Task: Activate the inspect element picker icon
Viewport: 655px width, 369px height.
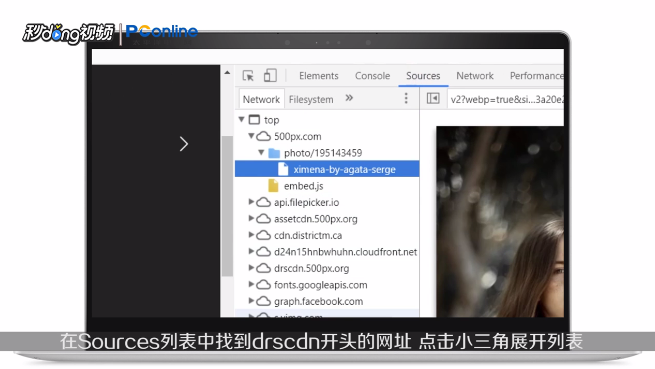Action: pyautogui.click(x=248, y=76)
